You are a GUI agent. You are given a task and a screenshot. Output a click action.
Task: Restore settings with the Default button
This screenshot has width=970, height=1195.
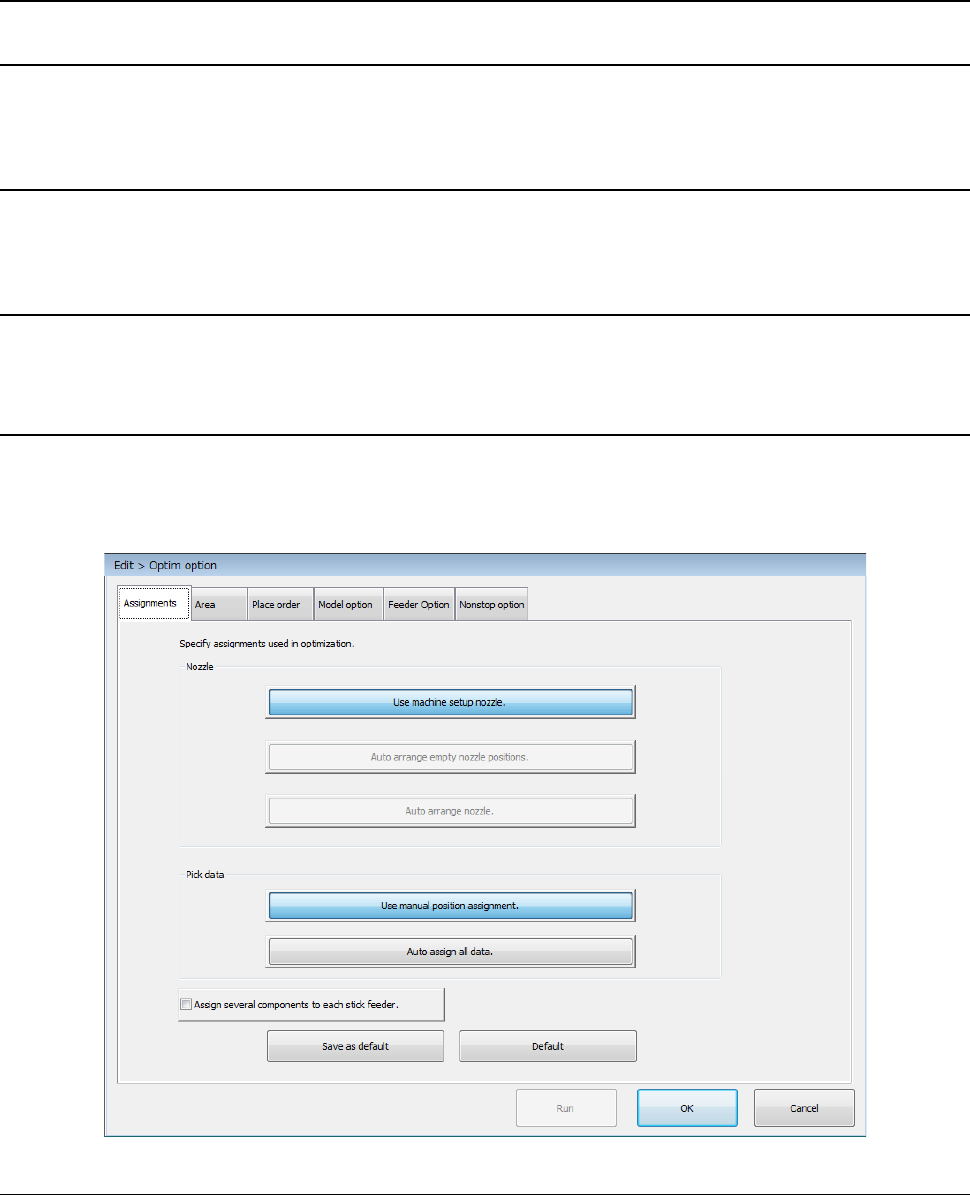pos(548,1046)
